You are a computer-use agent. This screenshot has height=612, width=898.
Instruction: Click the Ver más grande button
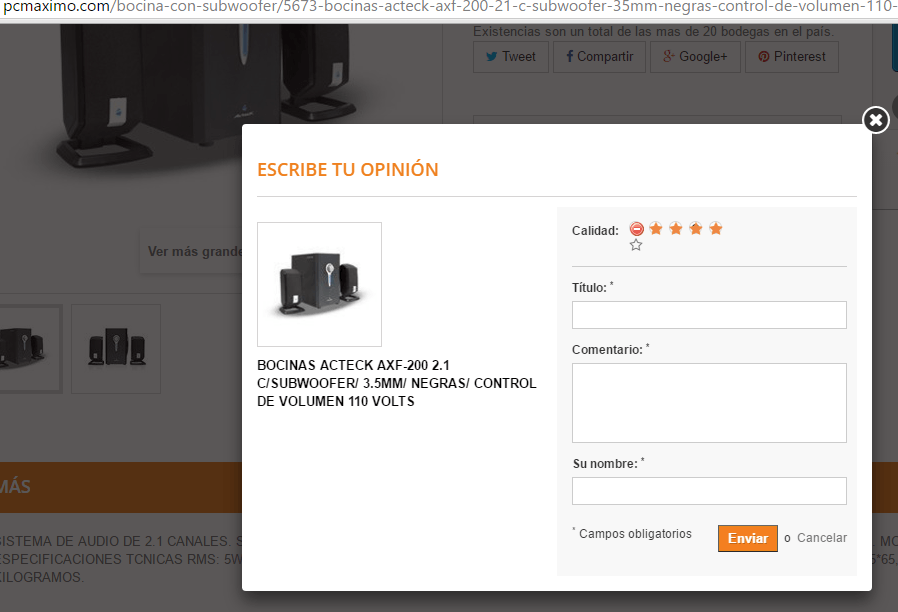click(192, 252)
